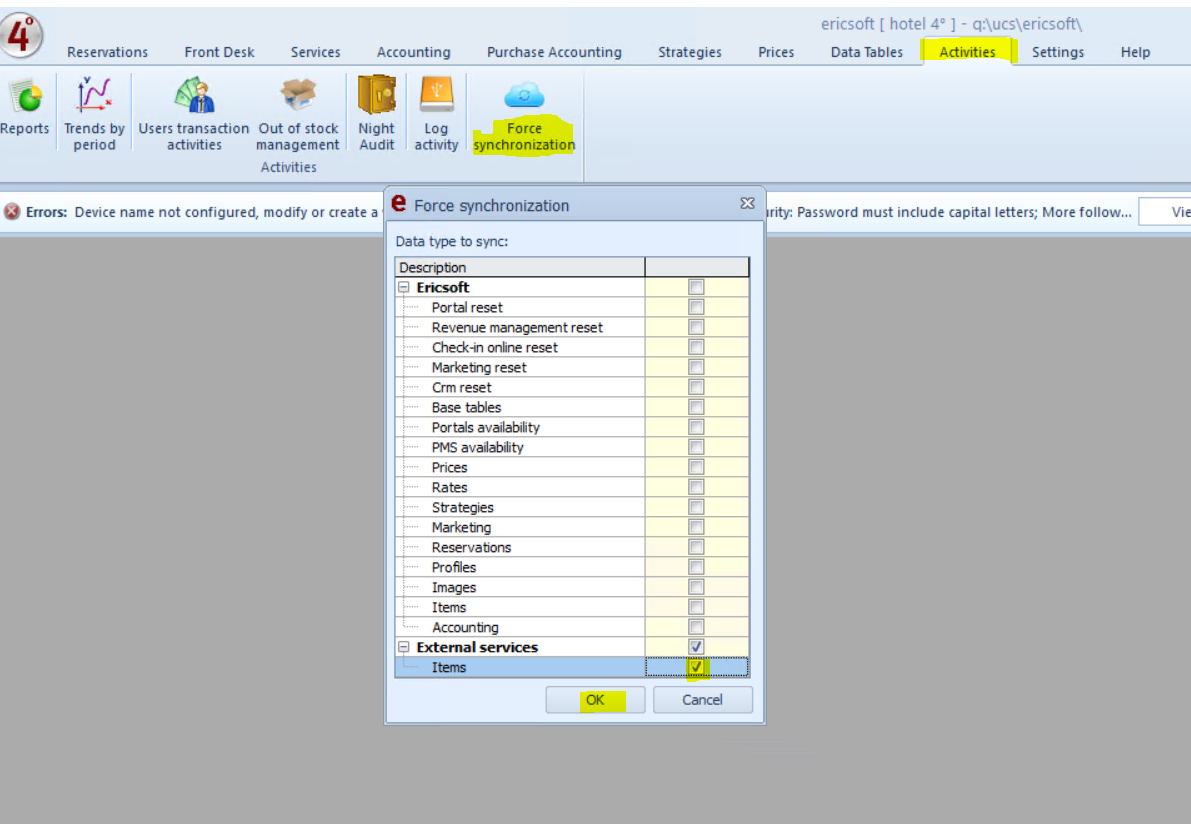Select the Revenue management reset row
This screenshot has width=1191, height=824.
[x=517, y=327]
